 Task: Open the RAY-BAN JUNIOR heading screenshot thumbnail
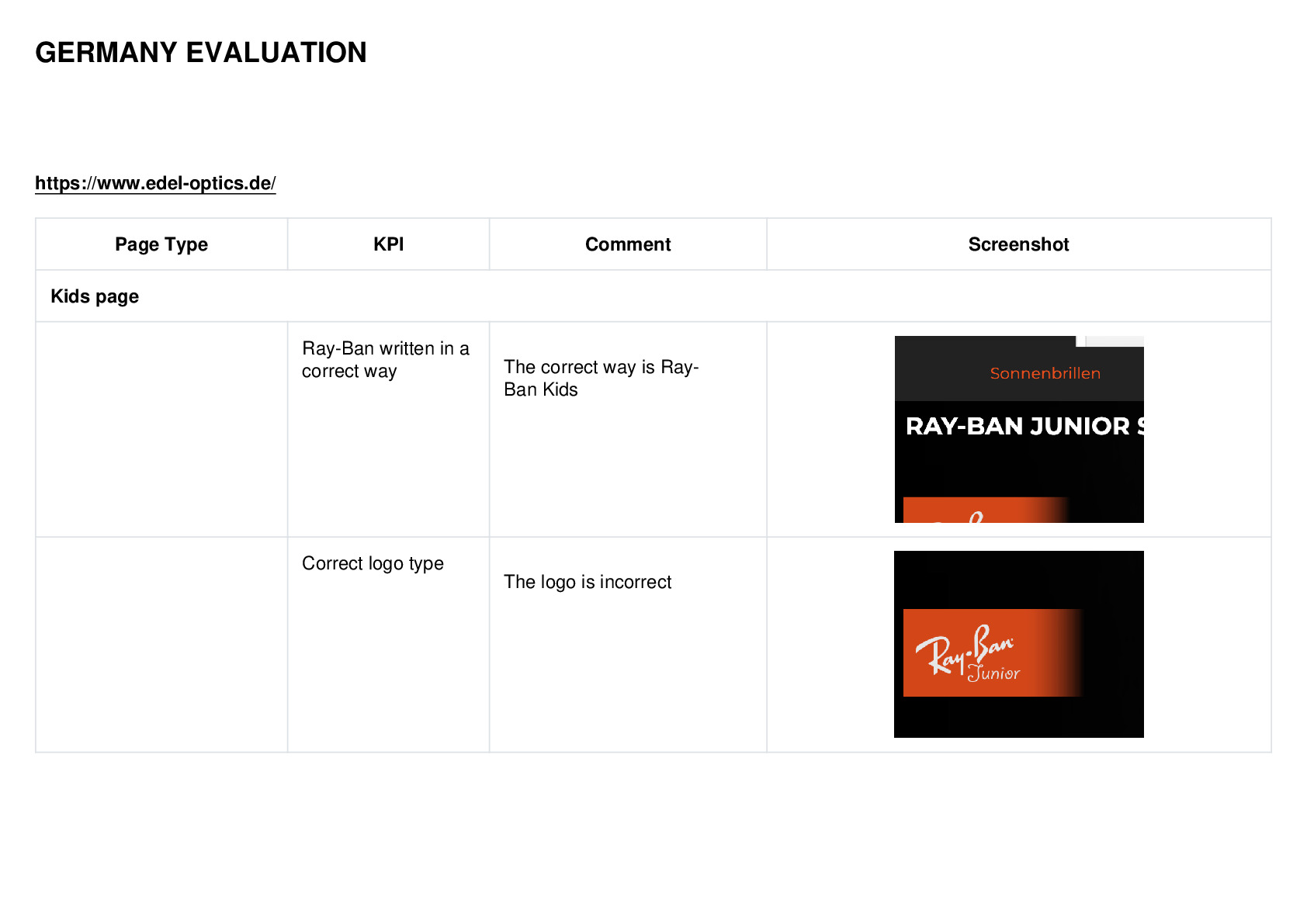tap(1019, 429)
